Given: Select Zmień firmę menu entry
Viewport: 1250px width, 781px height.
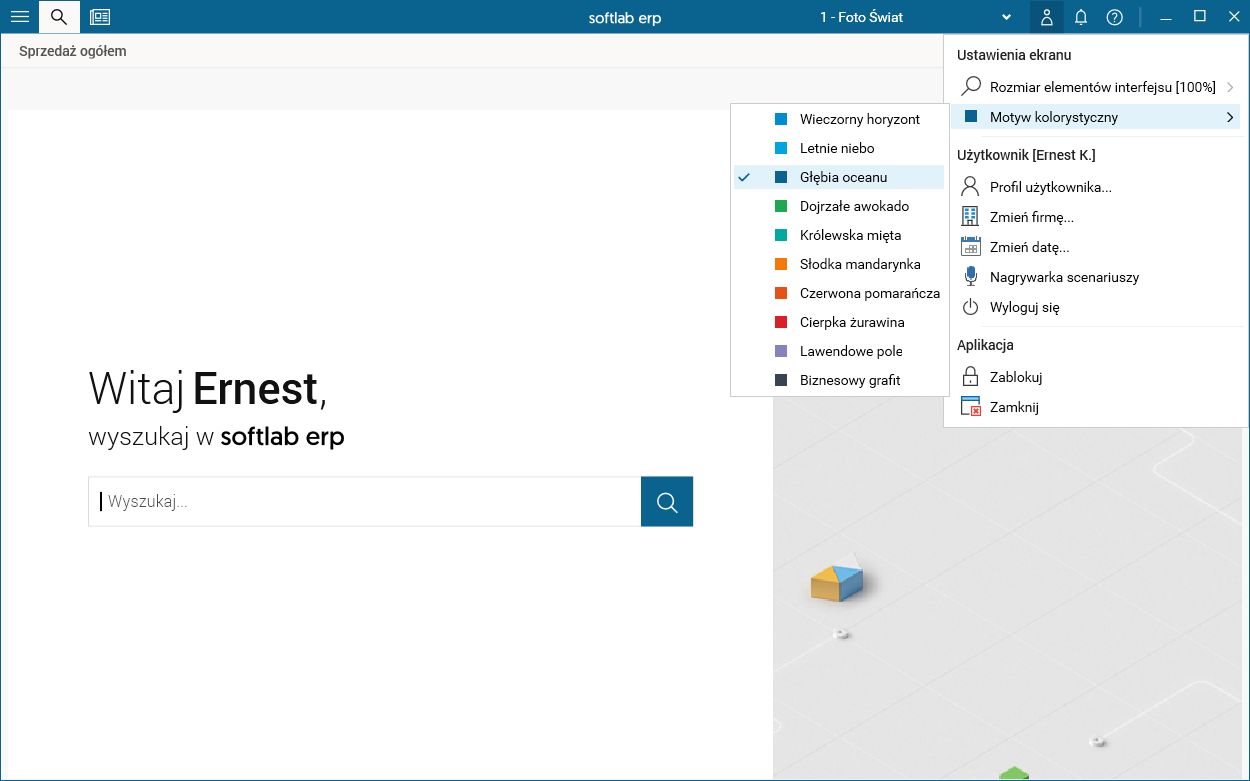Looking at the screenshot, I should 1096,217.
